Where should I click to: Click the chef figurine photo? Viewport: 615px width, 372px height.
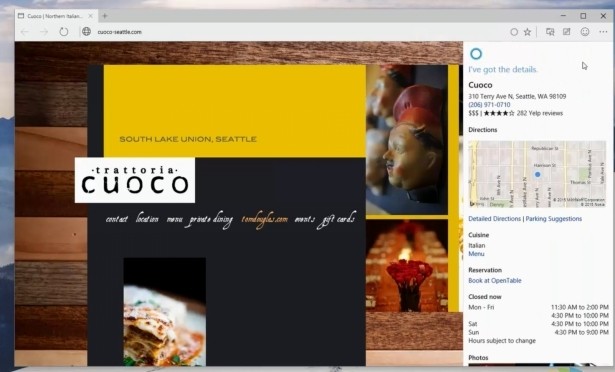pos(407,140)
